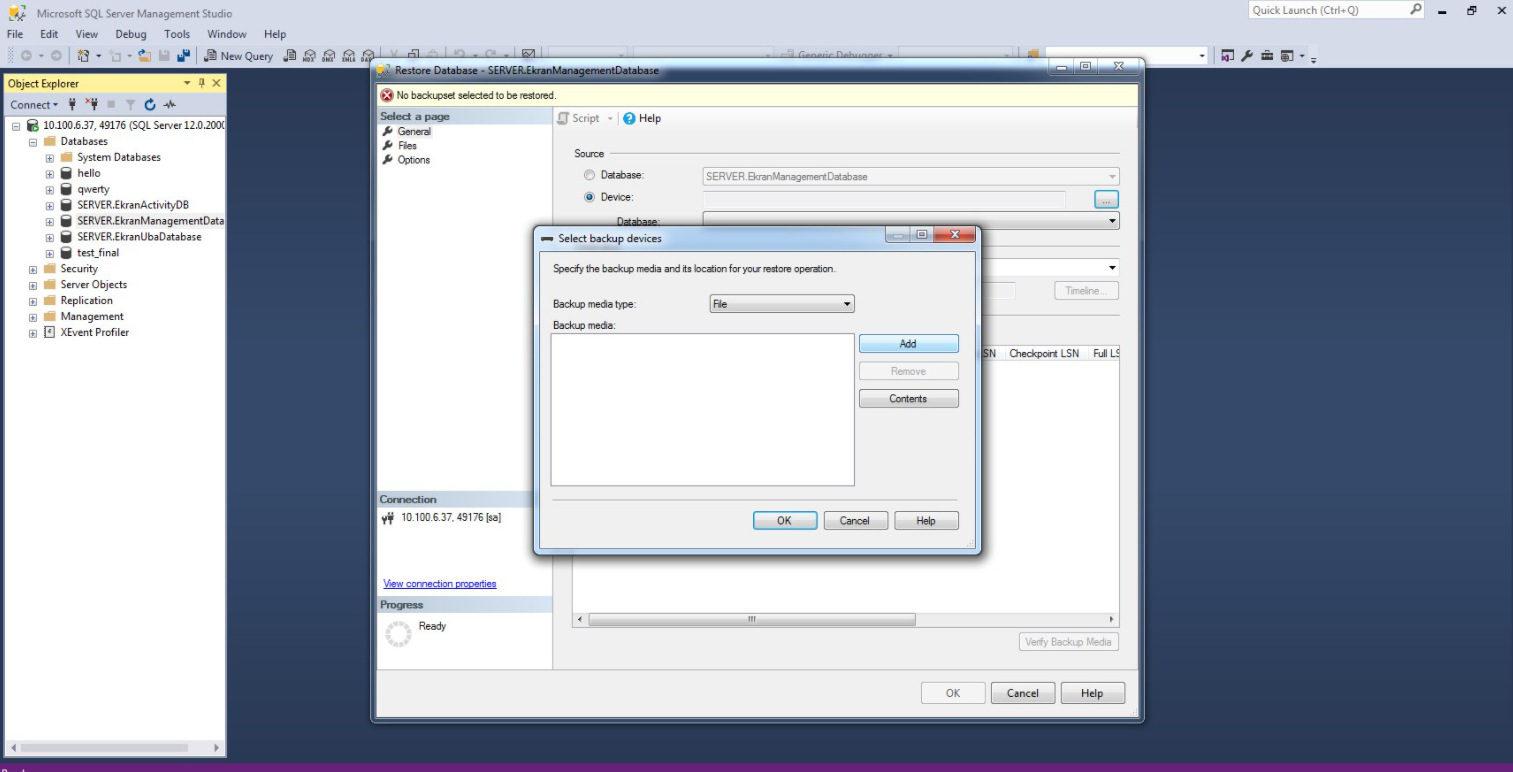This screenshot has width=1513, height=772.
Task: Expand the System Databases folder
Action: pos(50,158)
